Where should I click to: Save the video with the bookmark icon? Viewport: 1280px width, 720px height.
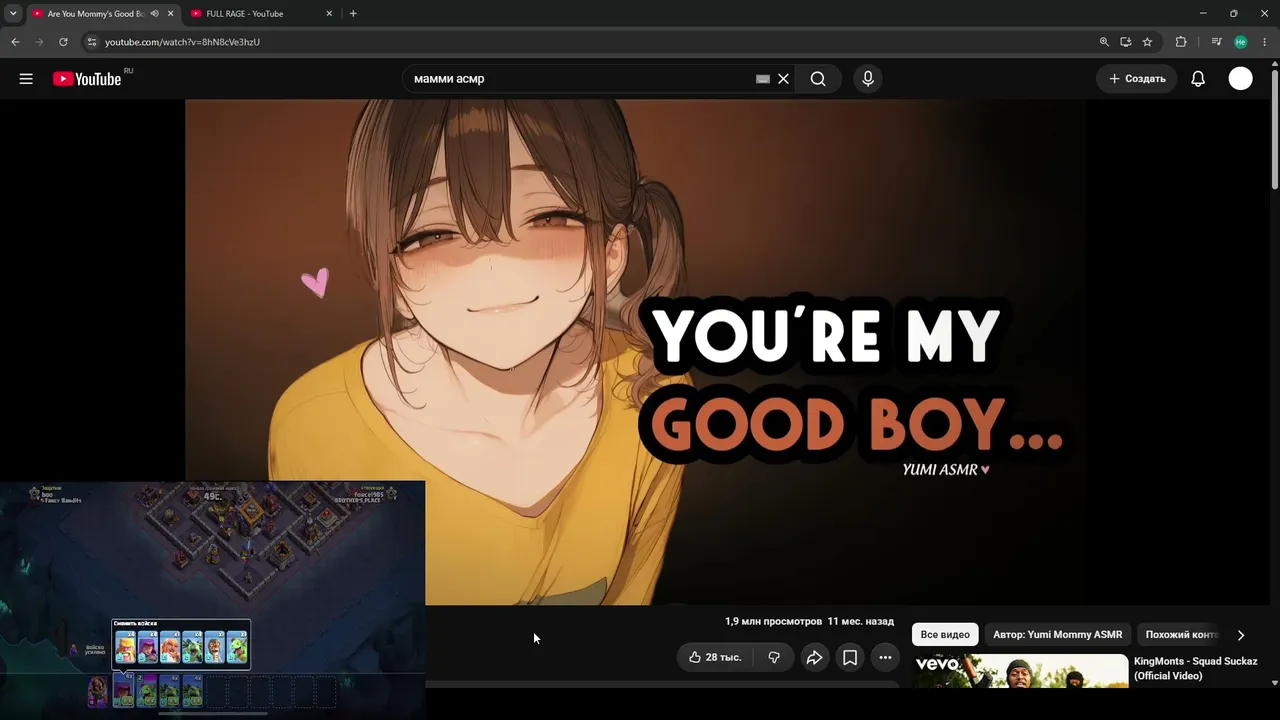[x=850, y=657]
